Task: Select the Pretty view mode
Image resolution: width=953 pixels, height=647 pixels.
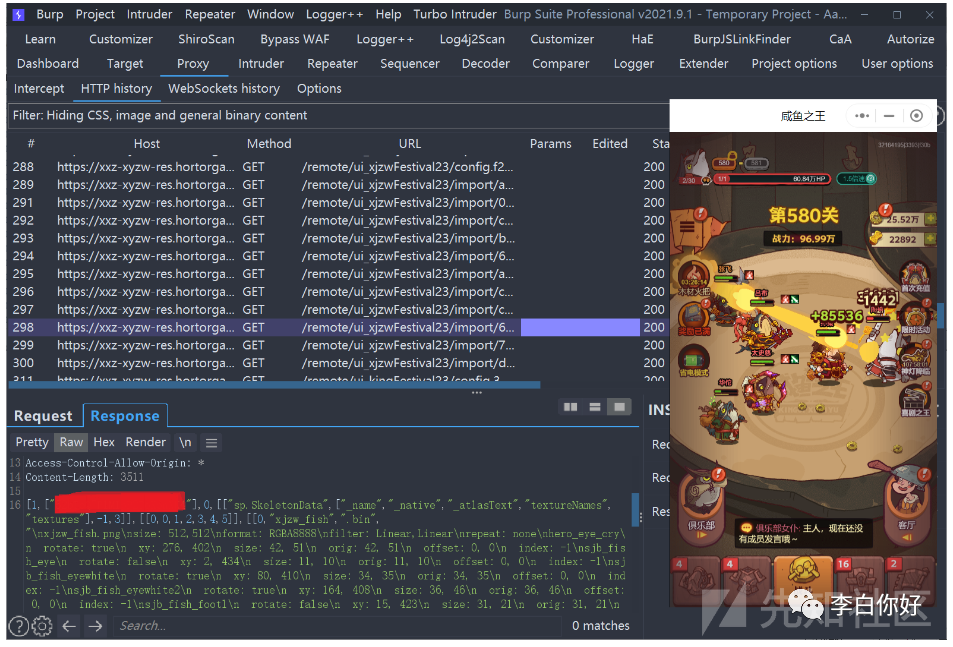Action: pos(32,442)
